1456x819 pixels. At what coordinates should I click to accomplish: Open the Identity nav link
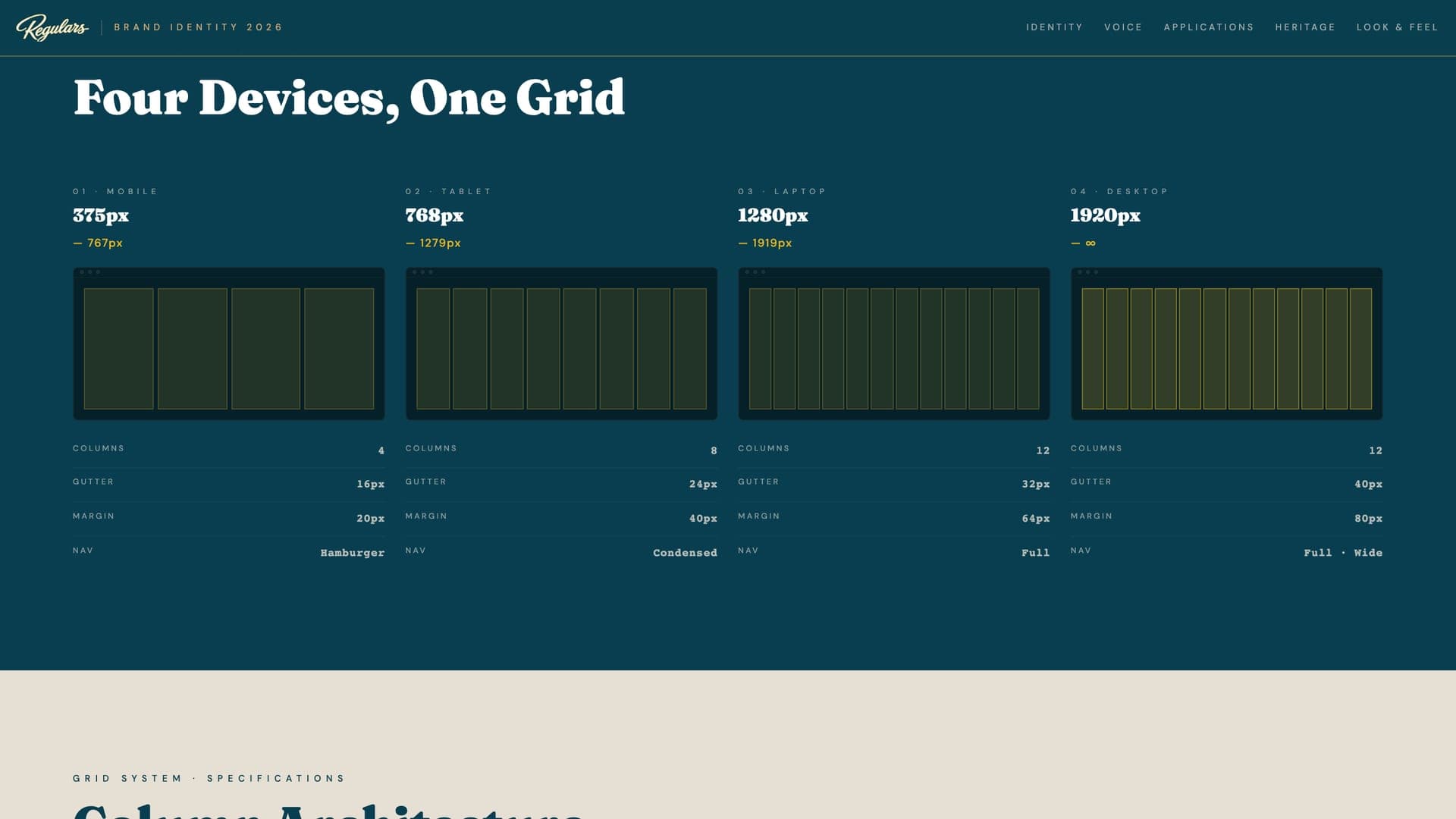[x=1054, y=27]
